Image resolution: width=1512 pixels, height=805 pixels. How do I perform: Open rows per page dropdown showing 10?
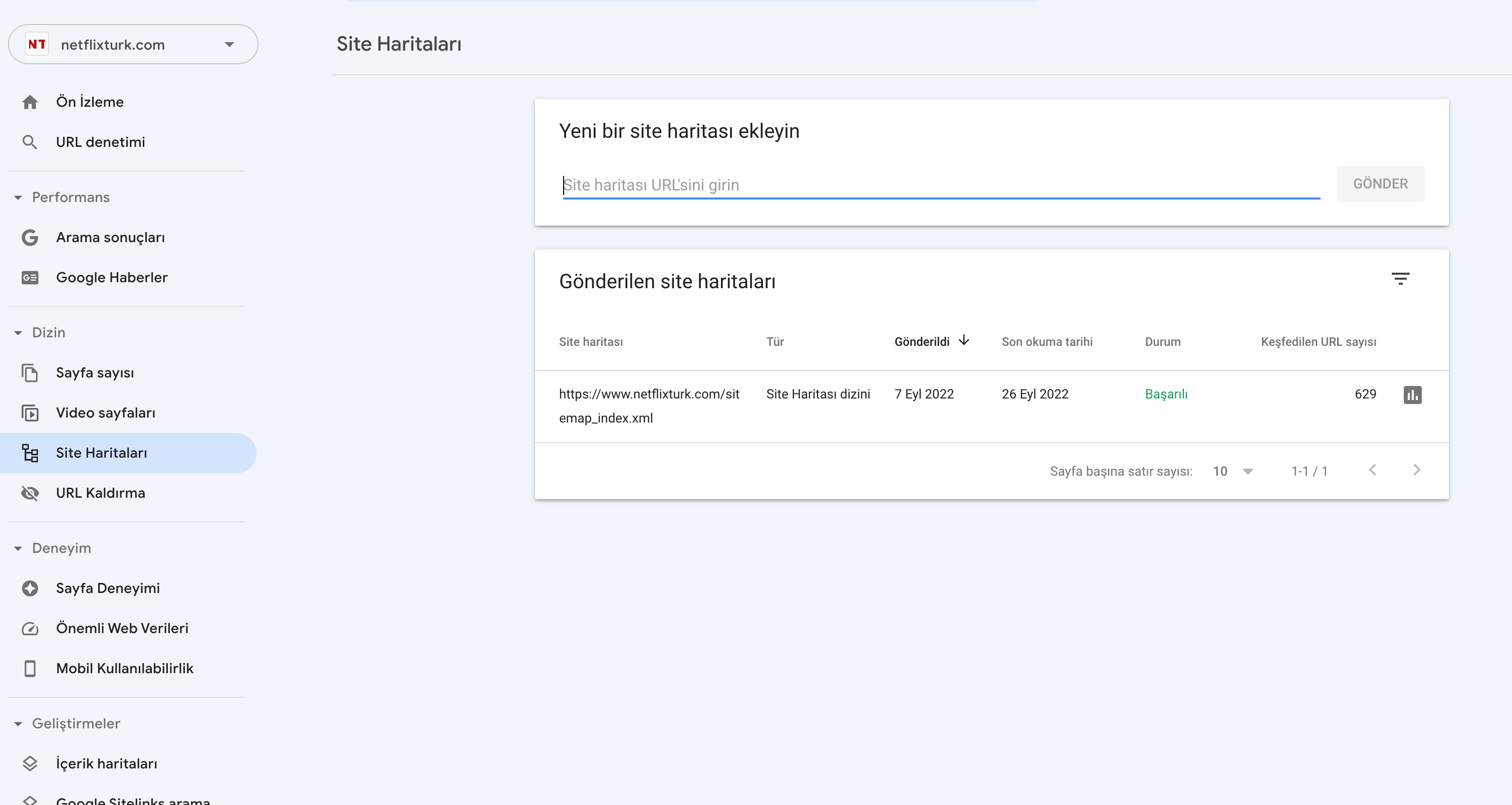pos(1232,471)
